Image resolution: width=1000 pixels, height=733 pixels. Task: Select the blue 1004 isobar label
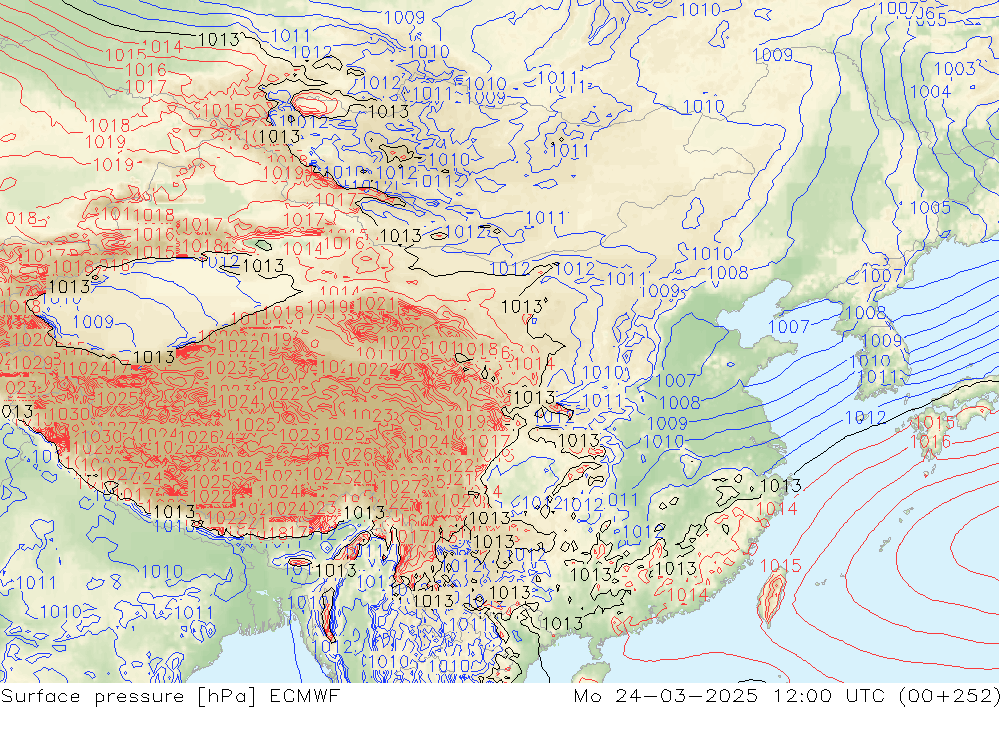click(x=930, y=92)
